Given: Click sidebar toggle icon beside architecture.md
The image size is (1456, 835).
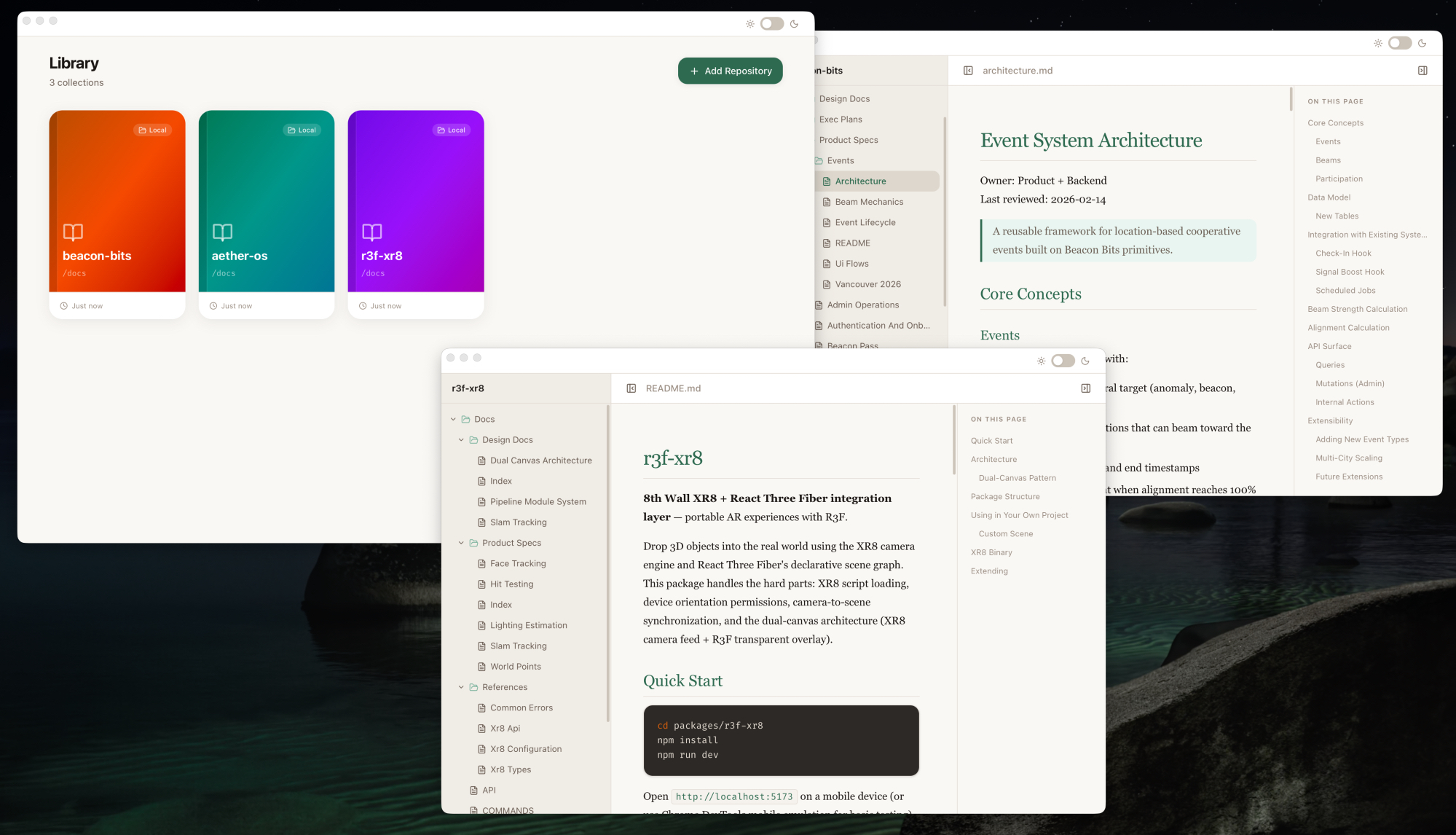Looking at the screenshot, I should pos(968,71).
